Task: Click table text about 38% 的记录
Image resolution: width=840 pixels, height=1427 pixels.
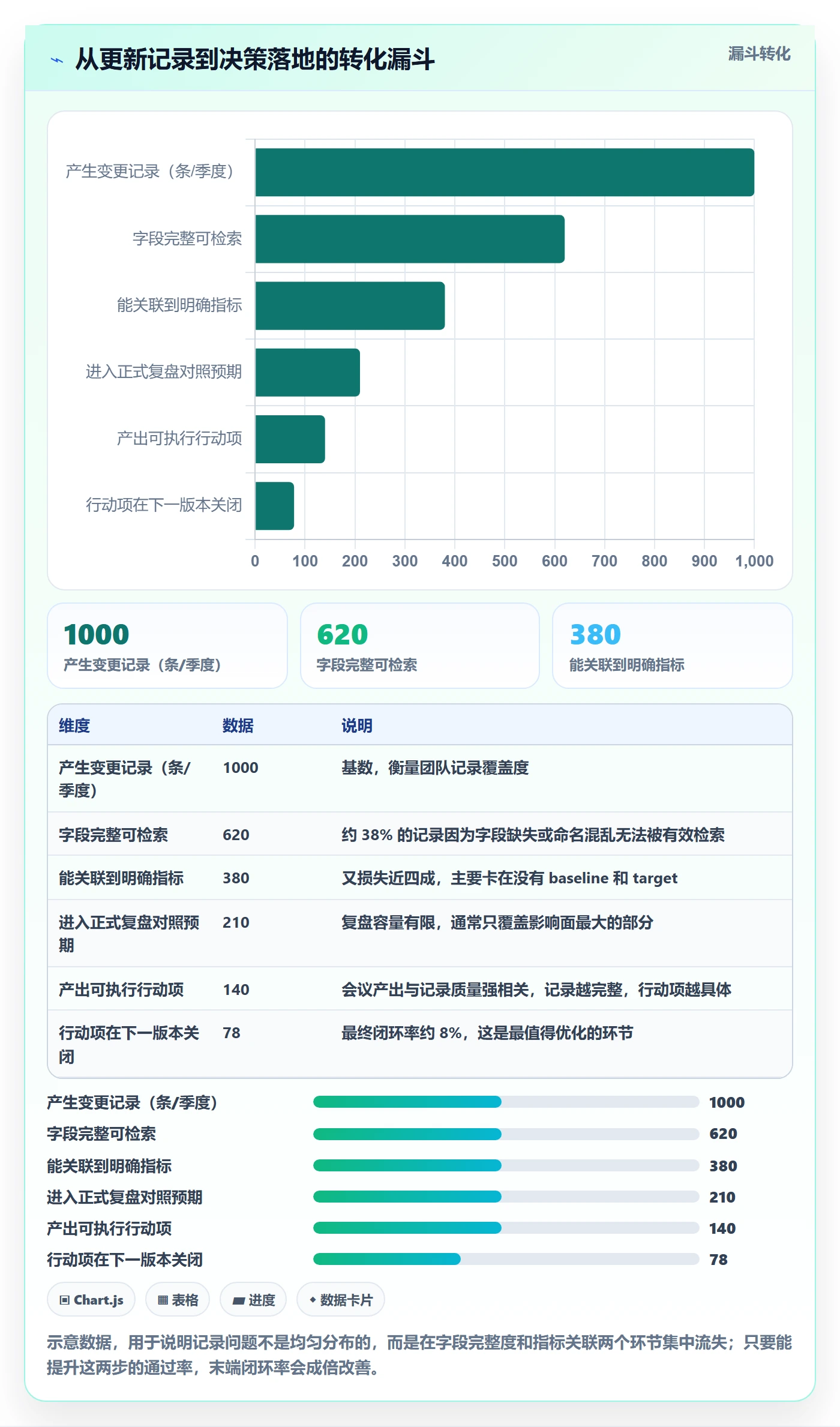Action: click(533, 835)
